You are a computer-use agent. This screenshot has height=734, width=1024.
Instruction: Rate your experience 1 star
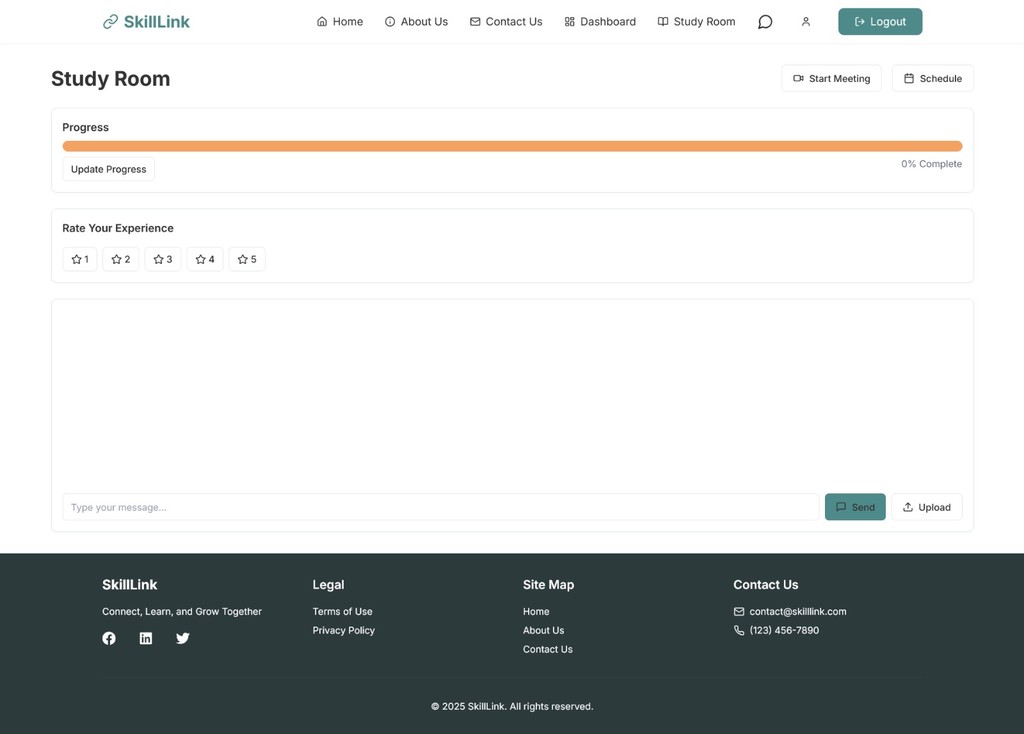80,259
